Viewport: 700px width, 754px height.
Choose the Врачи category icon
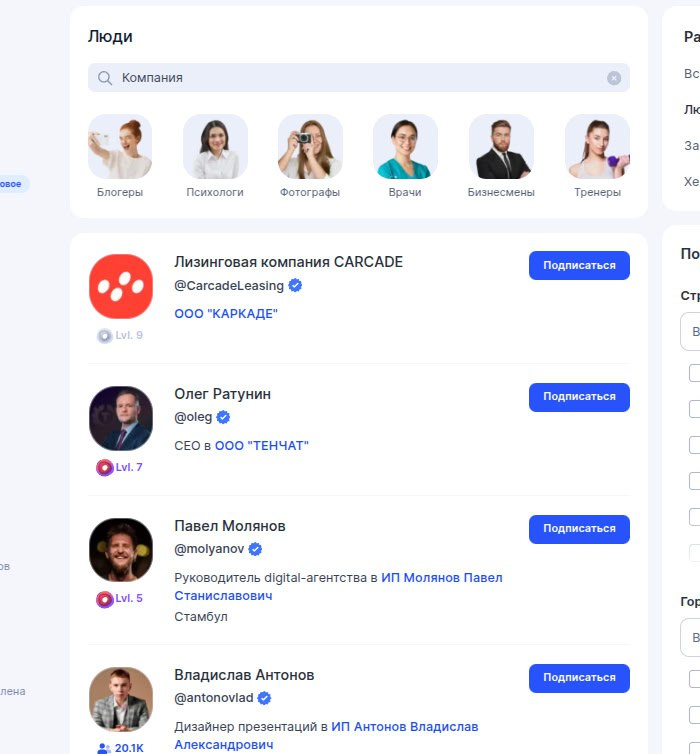[405, 147]
